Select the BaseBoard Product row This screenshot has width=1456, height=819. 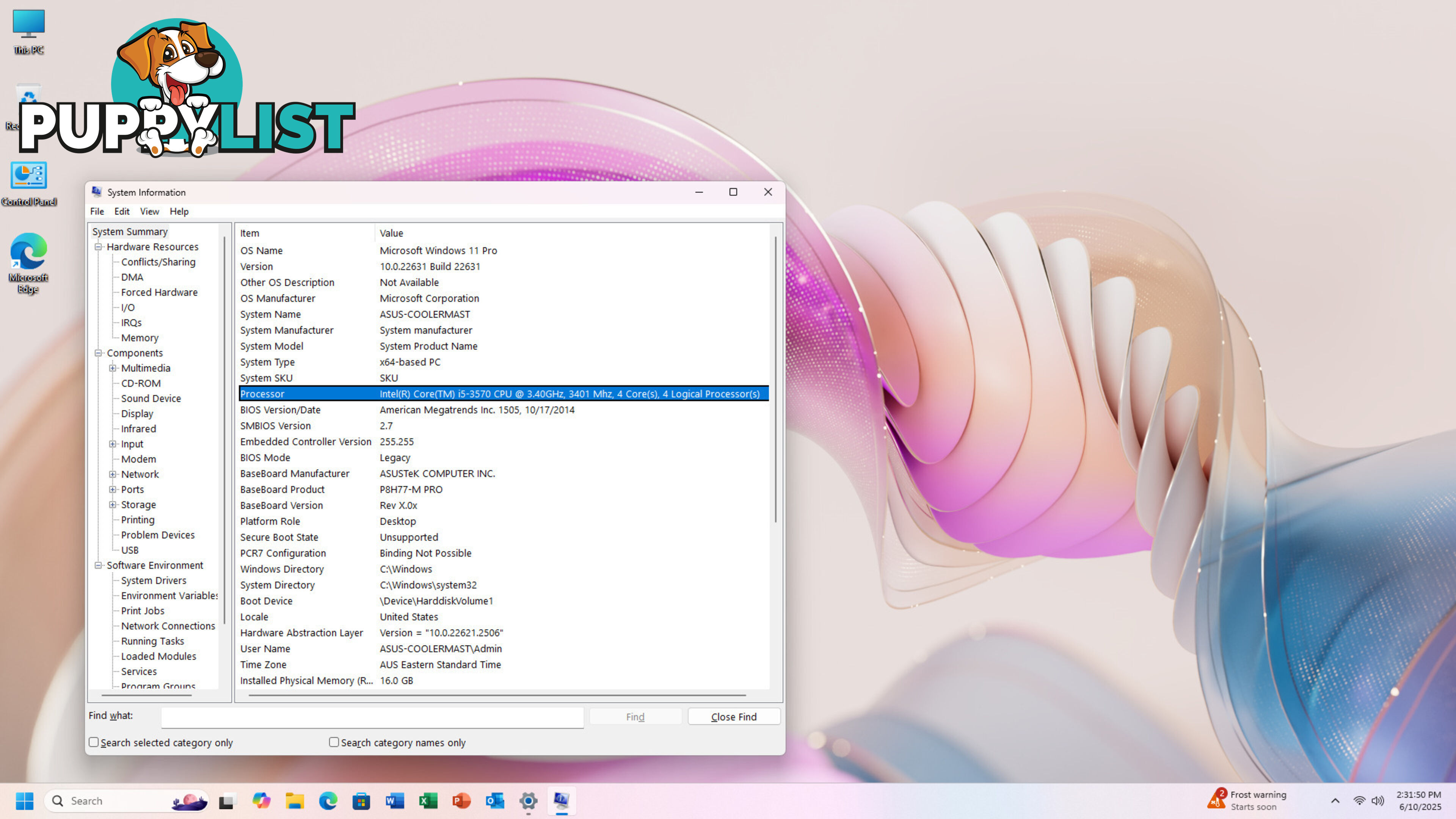point(503,490)
